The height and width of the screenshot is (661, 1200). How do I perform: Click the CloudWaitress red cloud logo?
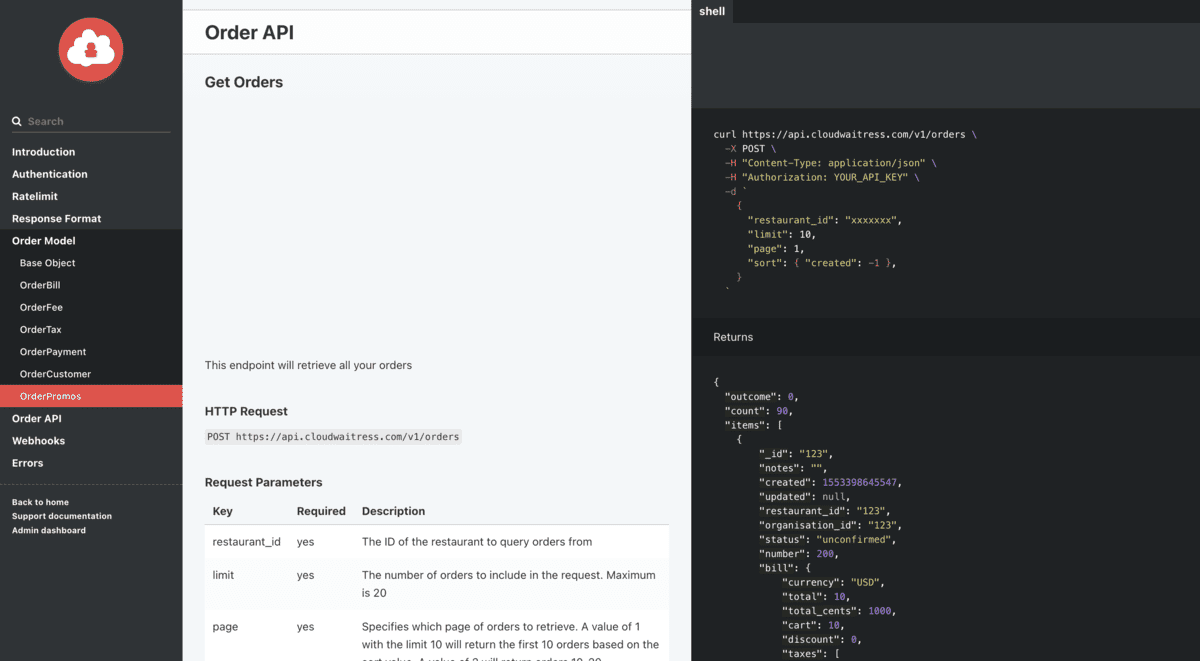[x=91, y=49]
